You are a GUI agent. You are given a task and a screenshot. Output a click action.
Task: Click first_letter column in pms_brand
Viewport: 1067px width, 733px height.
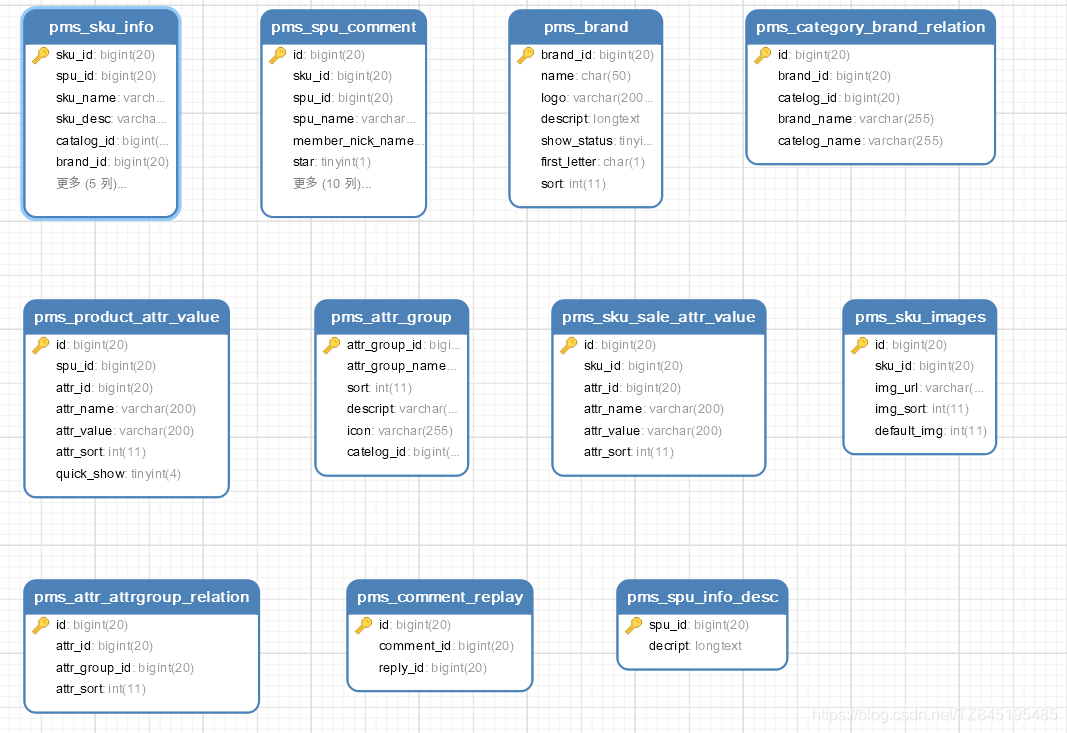[x=593, y=162]
